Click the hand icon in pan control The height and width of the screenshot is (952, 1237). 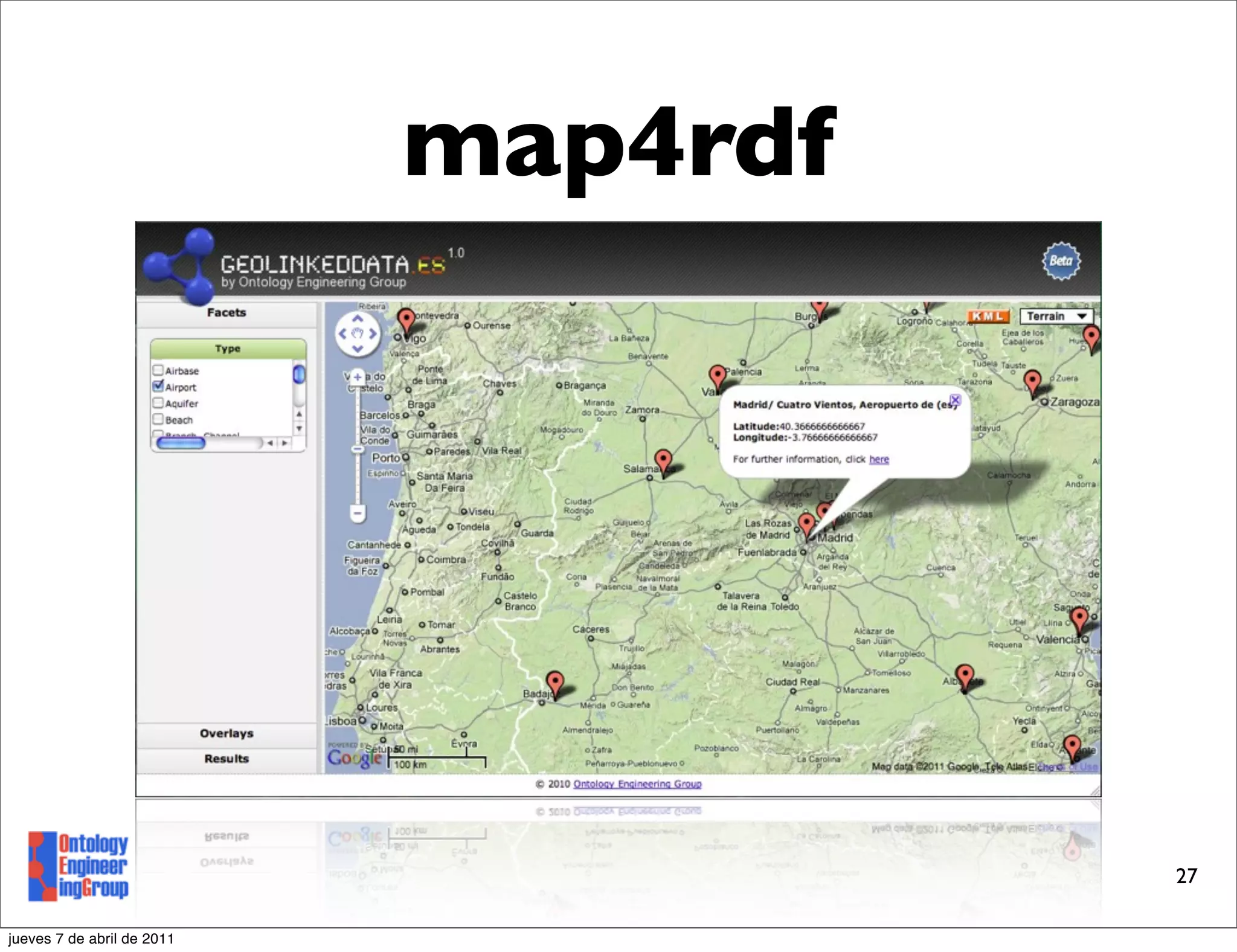pos(358,333)
